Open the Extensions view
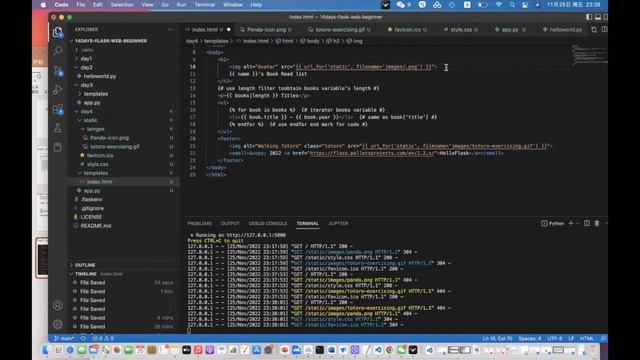Viewport: 640px width, 360px height. click(58, 109)
